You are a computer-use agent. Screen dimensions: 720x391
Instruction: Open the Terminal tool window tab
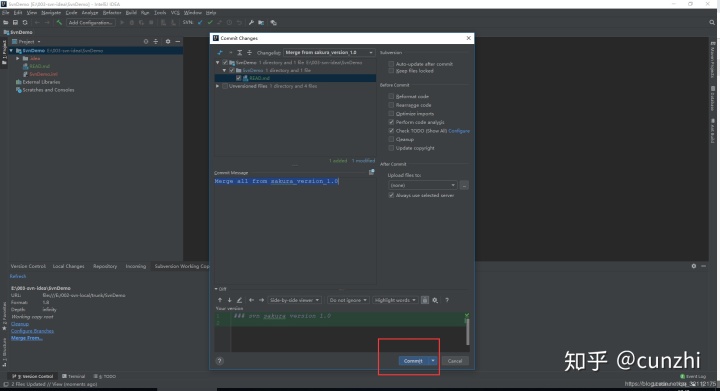(x=73, y=376)
